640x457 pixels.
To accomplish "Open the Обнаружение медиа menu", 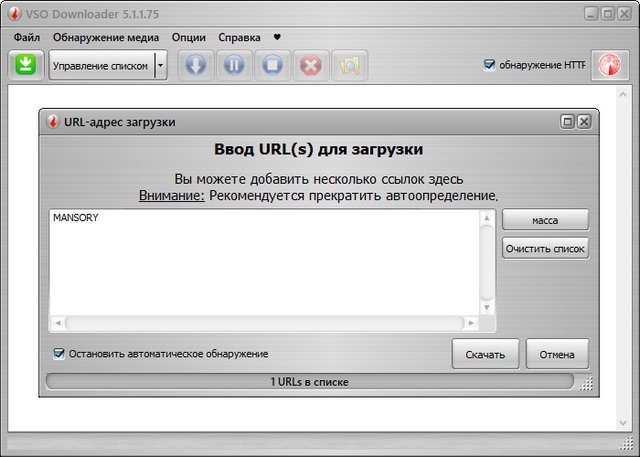I will point(106,37).
